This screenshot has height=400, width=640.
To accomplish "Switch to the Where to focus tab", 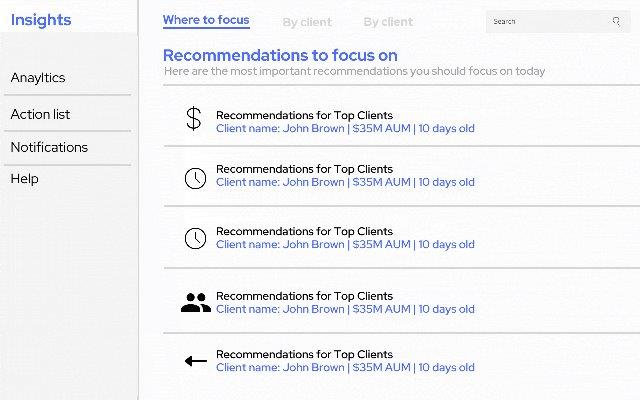I will tap(206, 20).
